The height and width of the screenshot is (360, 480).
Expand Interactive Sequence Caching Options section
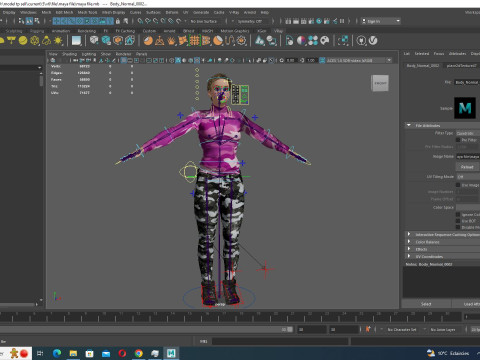[443, 234]
